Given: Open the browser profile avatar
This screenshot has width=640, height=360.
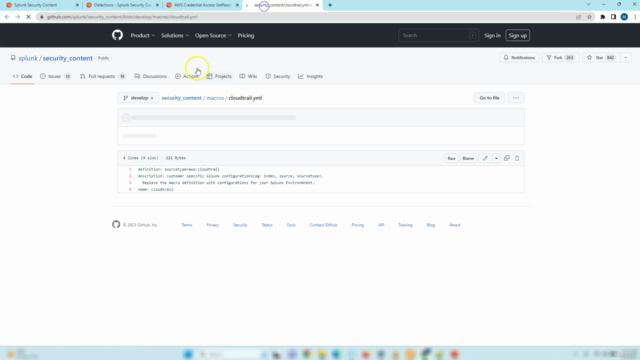Looking at the screenshot, I should pyautogui.click(x=624, y=17).
